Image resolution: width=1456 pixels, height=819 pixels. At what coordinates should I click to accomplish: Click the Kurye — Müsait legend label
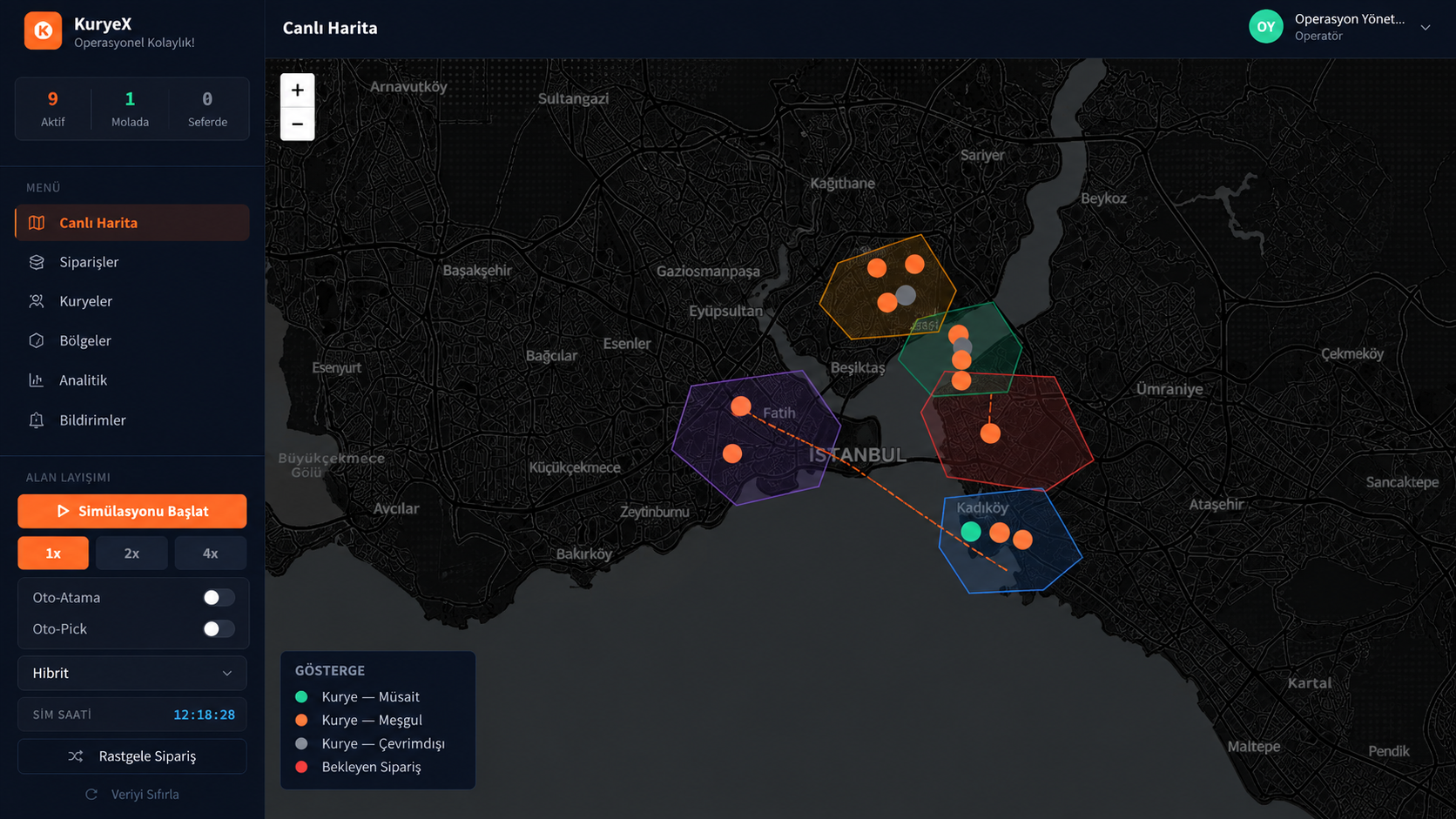(371, 696)
